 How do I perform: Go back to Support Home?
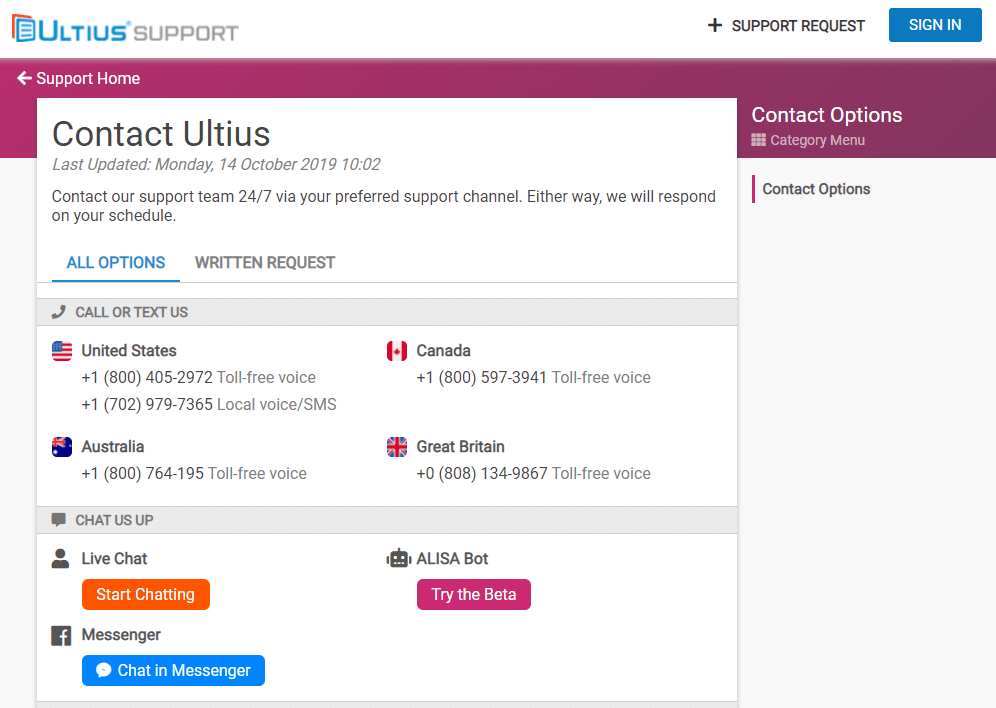pyautogui.click(x=79, y=78)
